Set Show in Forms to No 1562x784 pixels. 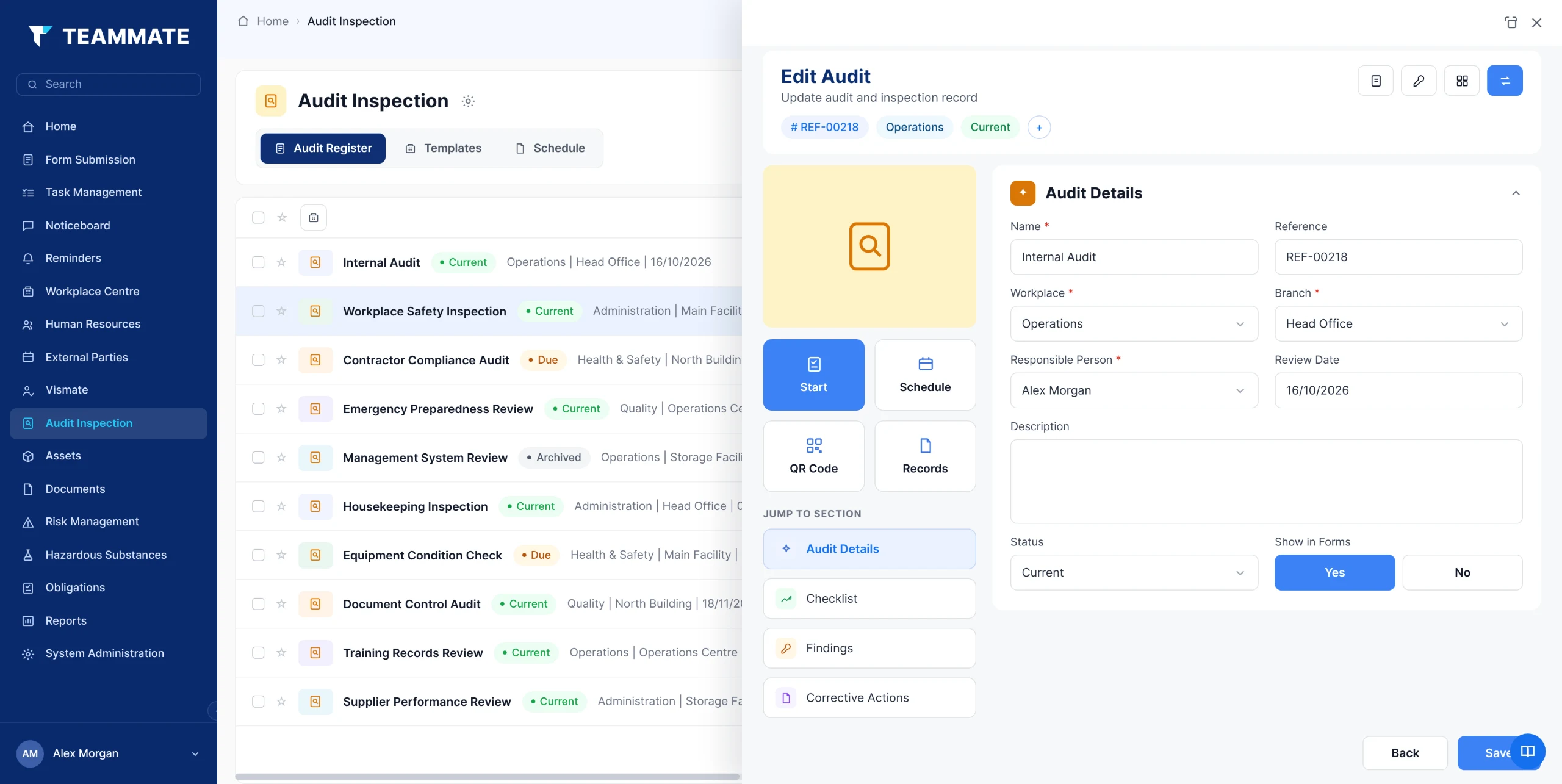coord(1462,572)
